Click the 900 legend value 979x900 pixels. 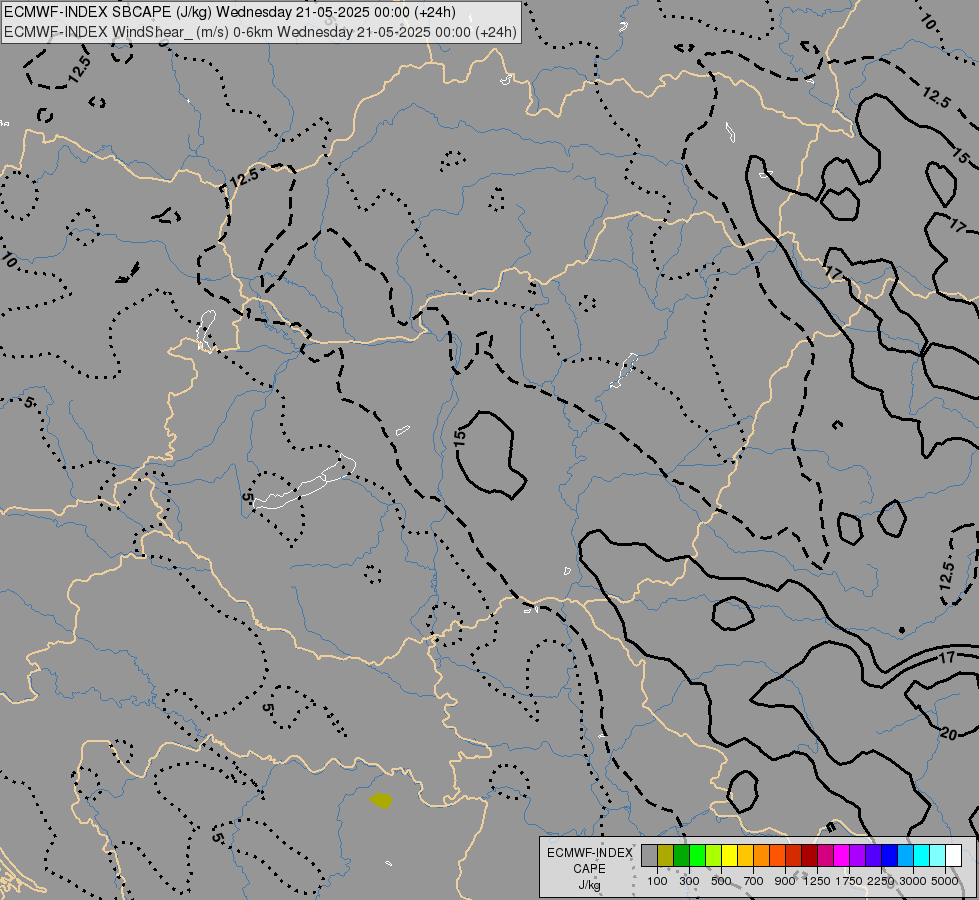(785, 881)
